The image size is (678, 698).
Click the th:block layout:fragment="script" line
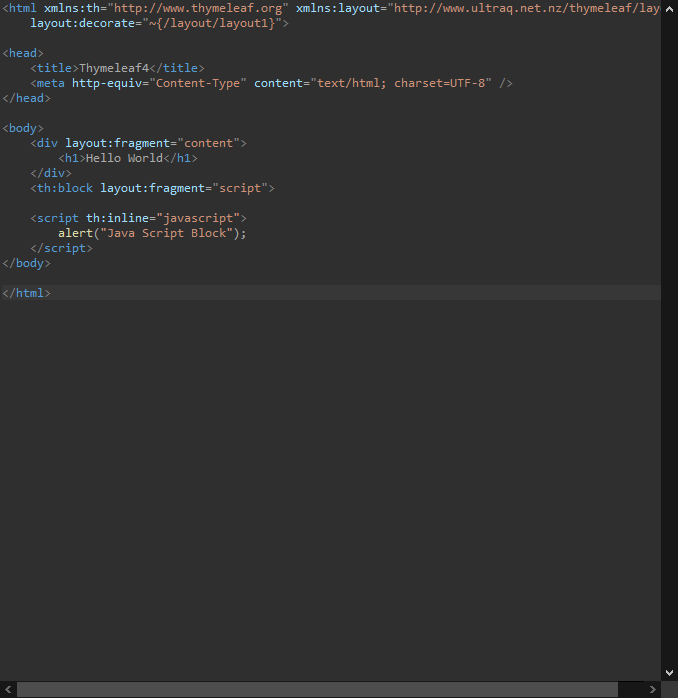pyautogui.click(x=152, y=188)
